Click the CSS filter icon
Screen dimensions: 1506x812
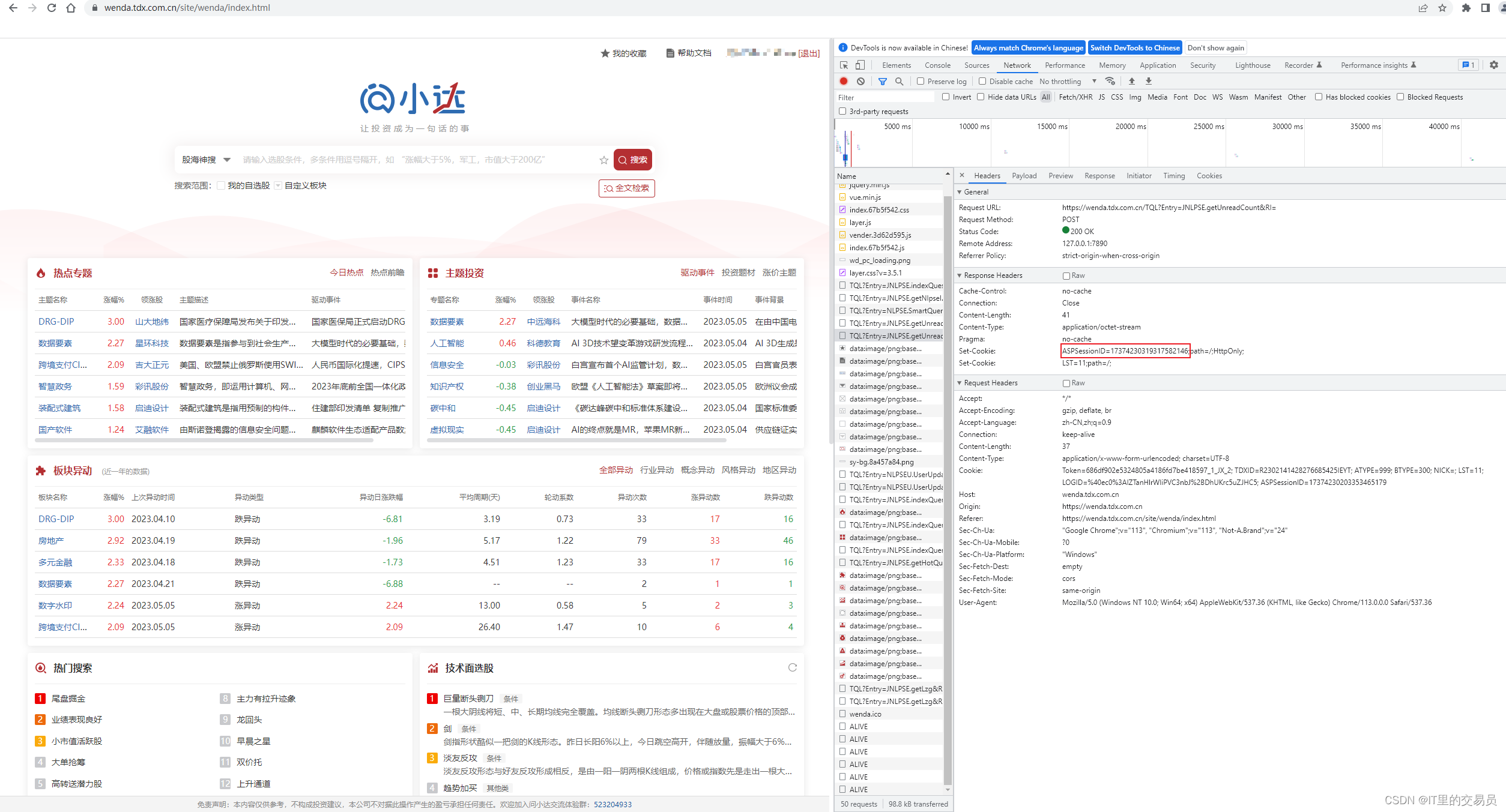pos(1117,97)
